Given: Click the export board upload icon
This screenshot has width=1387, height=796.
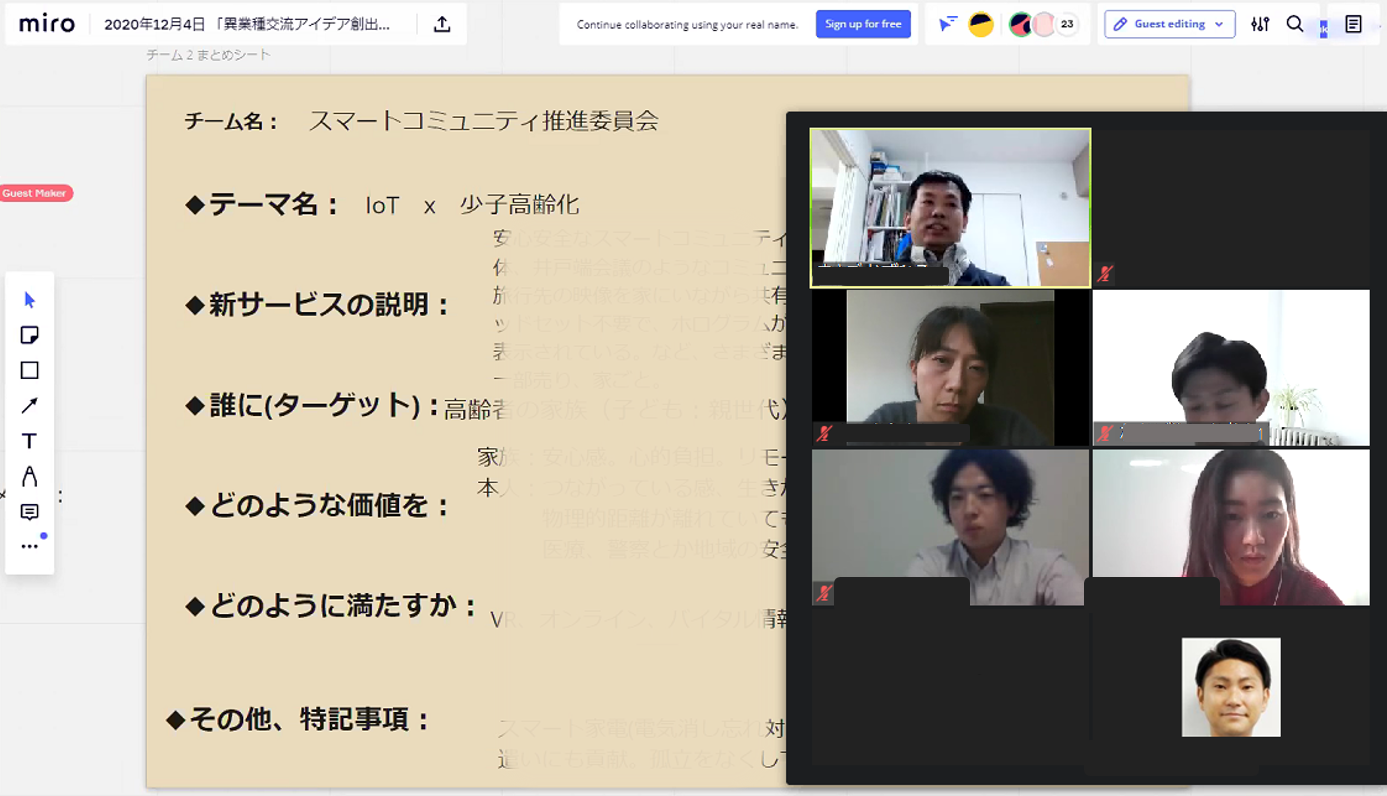Looking at the screenshot, I should pyautogui.click(x=442, y=25).
